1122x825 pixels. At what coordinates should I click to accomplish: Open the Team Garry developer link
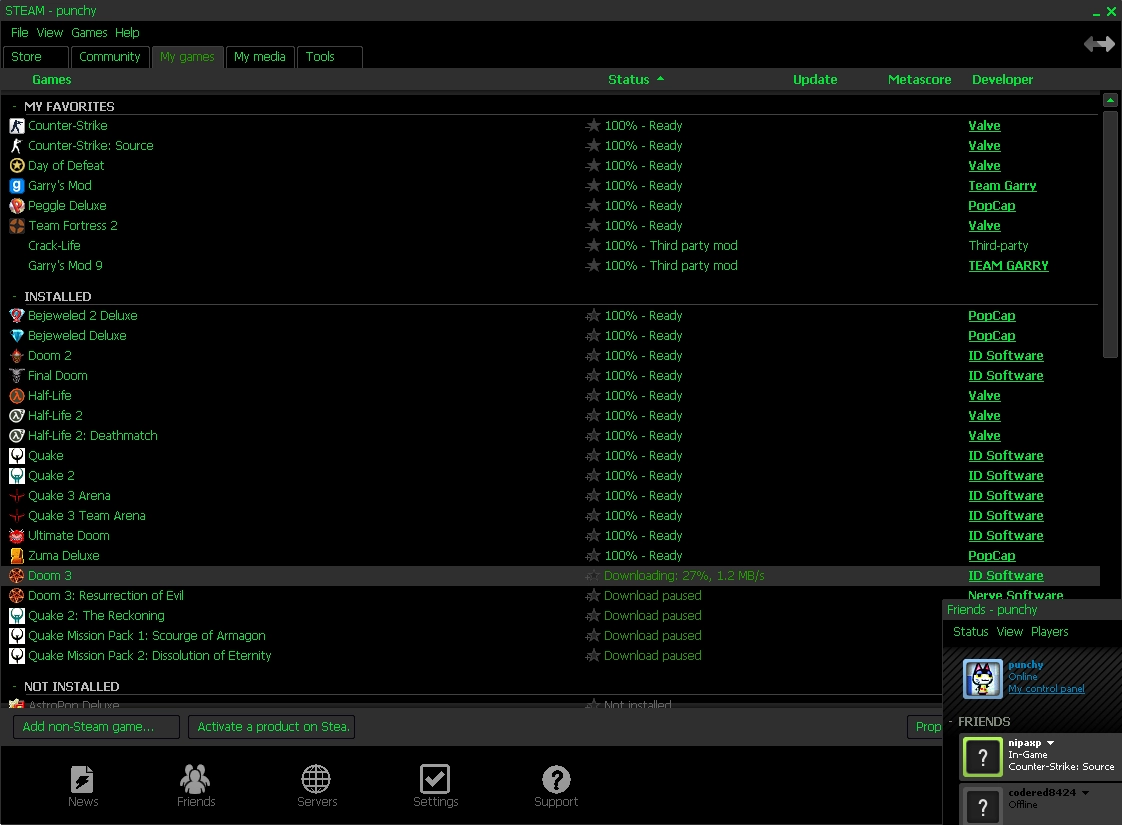tap(1002, 186)
